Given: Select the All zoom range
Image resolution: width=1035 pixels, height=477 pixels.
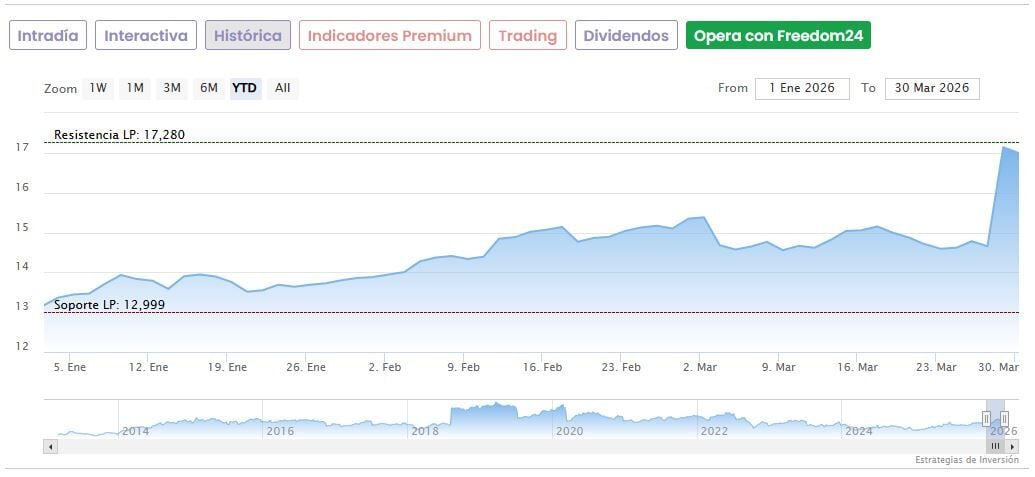Looking at the screenshot, I should pyautogui.click(x=282, y=88).
